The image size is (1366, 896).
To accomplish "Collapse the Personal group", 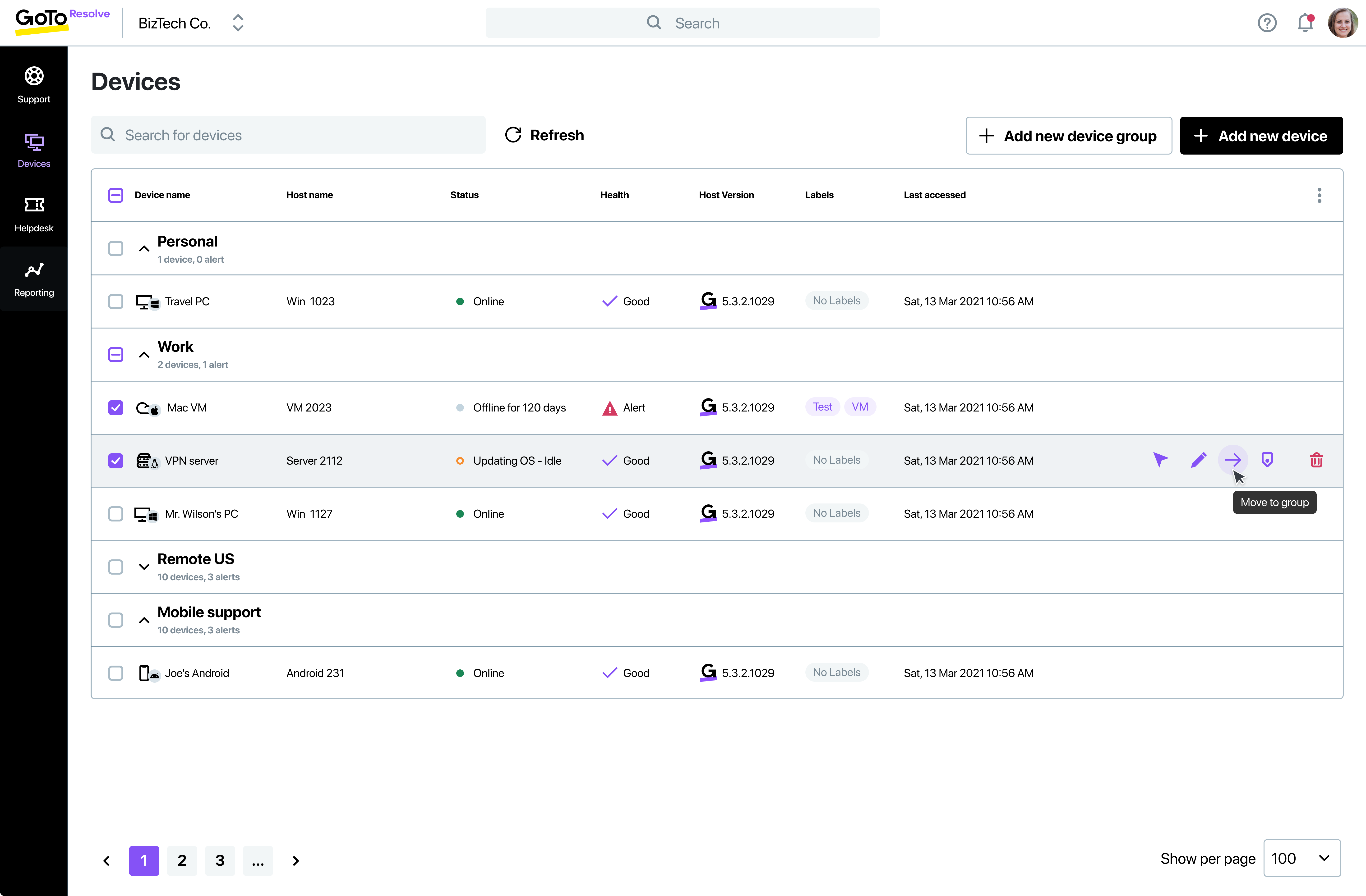I will 144,248.
